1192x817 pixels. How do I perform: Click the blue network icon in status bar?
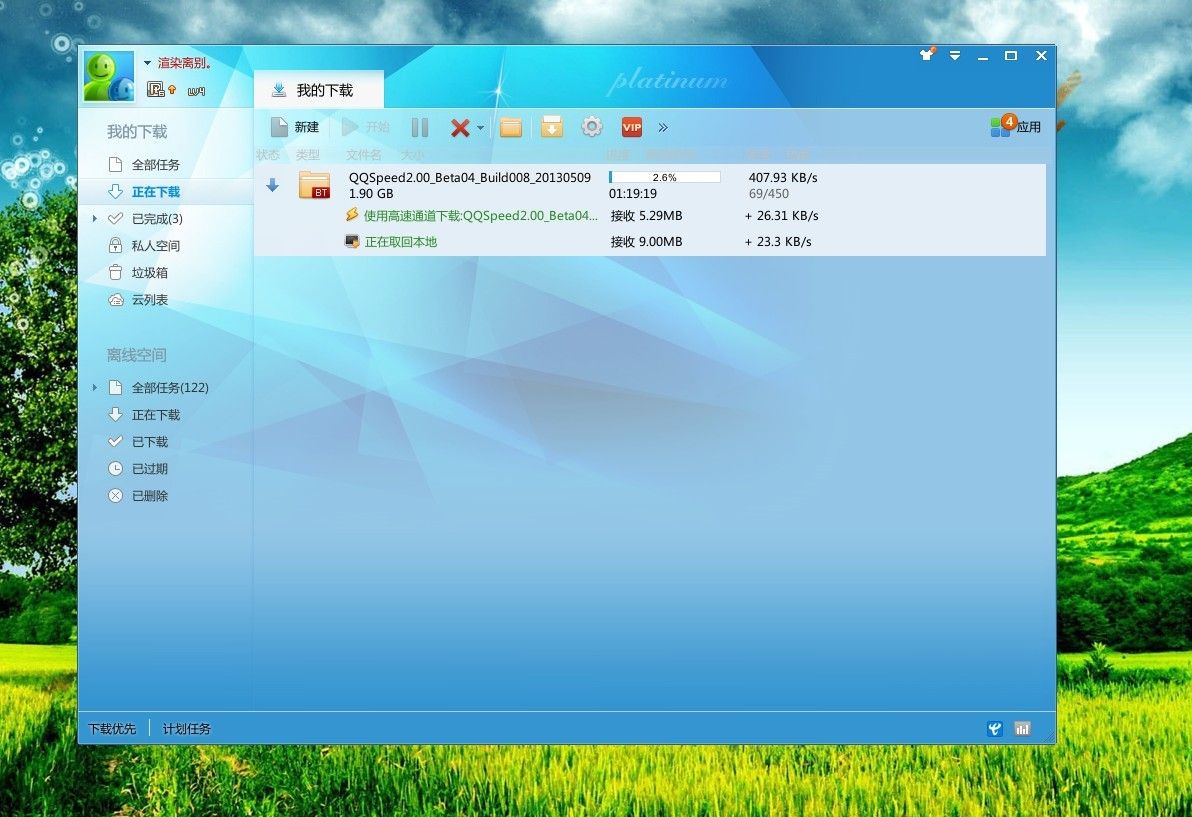click(x=994, y=729)
